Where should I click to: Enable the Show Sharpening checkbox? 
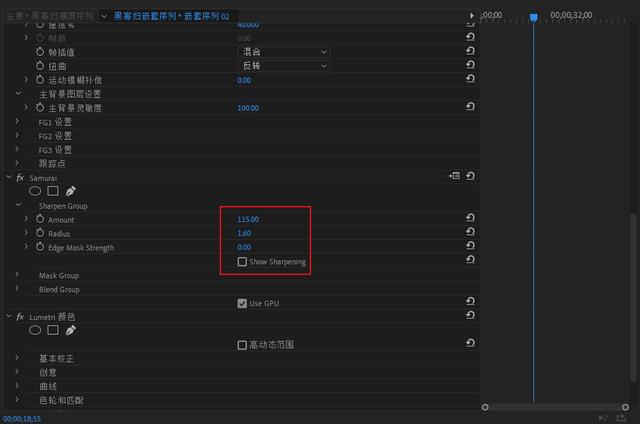242,262
